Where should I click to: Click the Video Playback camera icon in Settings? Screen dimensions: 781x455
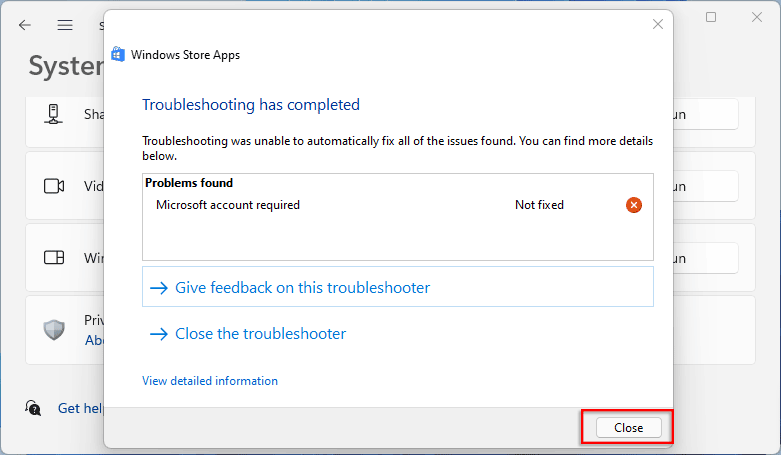[x=54, y=186]
